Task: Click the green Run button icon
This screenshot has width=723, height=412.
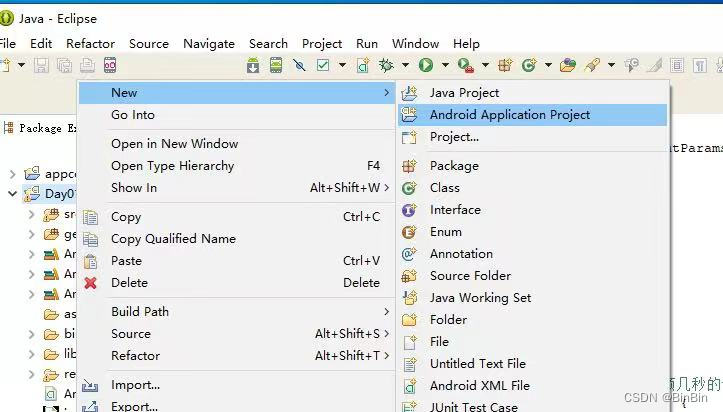Action: 426,65
